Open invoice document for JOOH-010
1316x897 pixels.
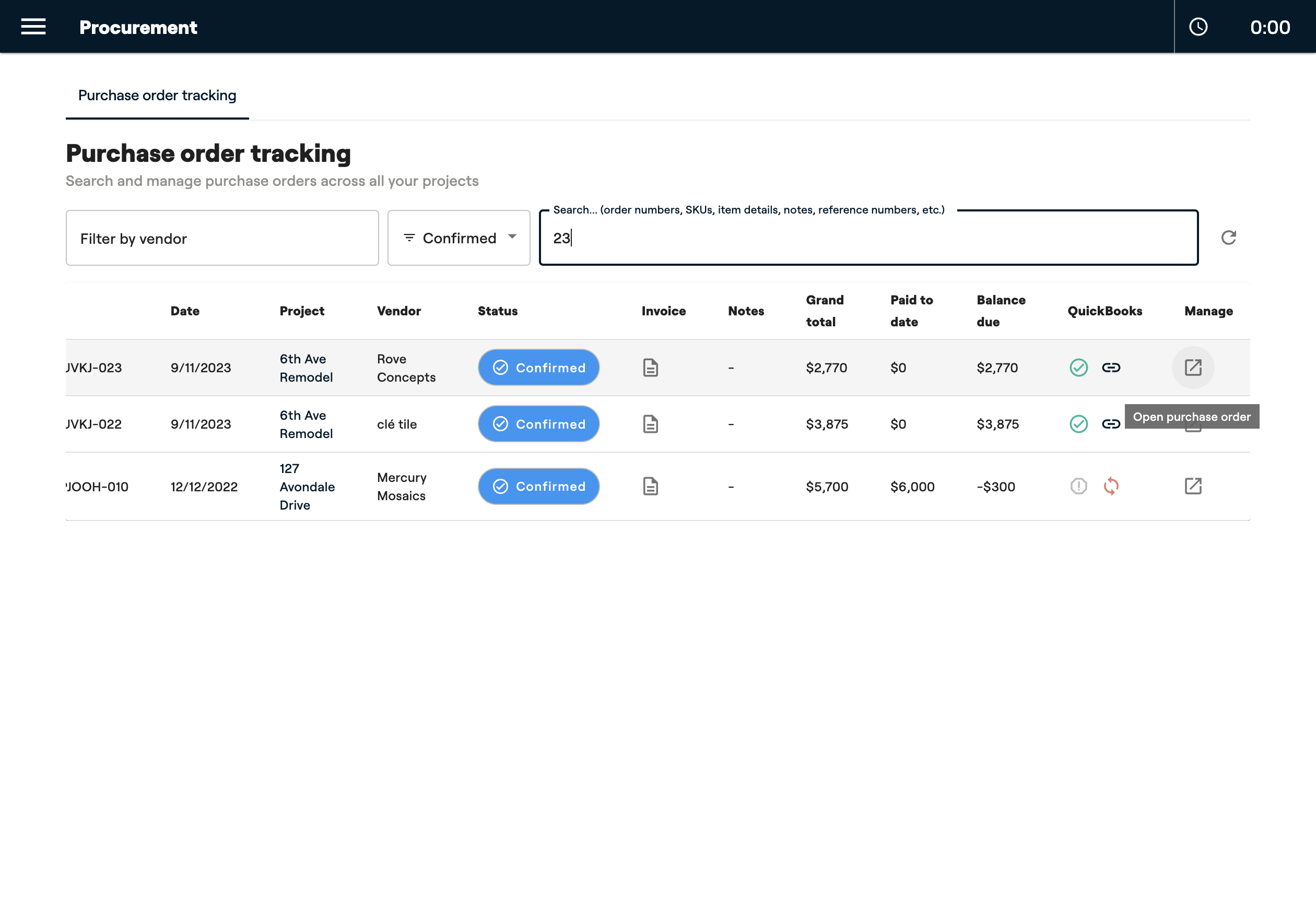[651, 487]
